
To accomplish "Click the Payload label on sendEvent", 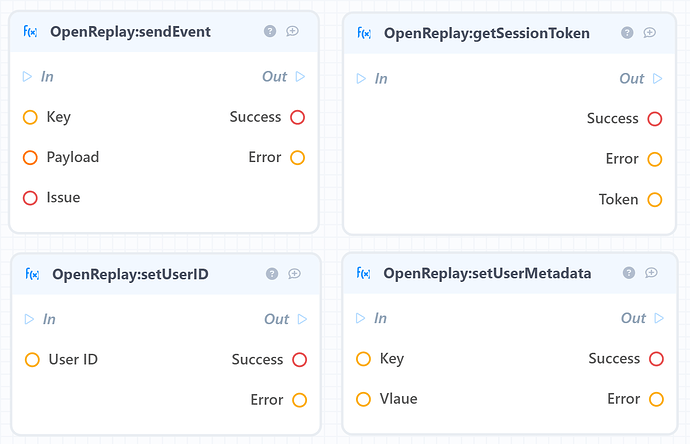I will [x=73, y=157].
